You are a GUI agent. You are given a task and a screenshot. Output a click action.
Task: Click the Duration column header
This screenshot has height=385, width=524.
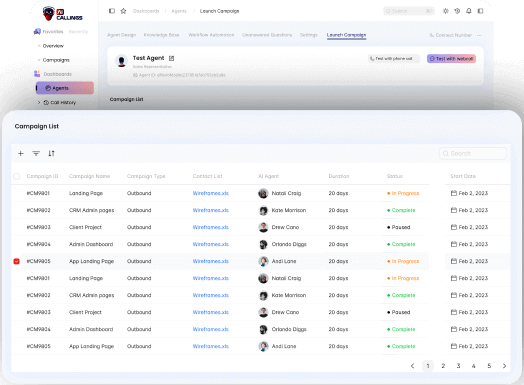coord(339,176)
